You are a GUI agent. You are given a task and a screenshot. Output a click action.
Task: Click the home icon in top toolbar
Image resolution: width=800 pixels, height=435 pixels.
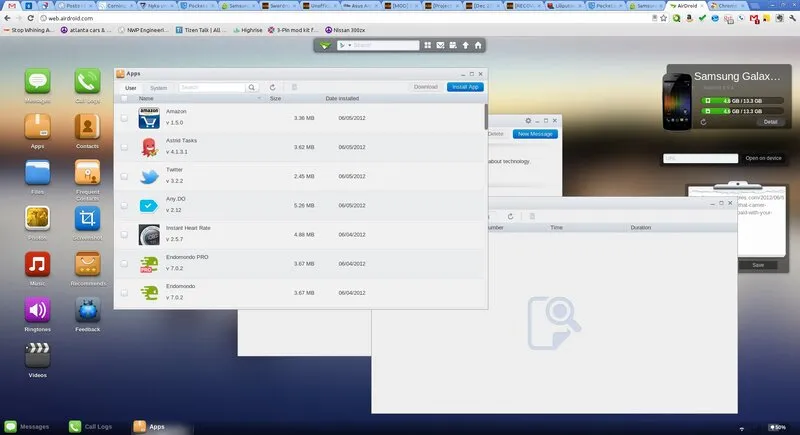point(478,45)
